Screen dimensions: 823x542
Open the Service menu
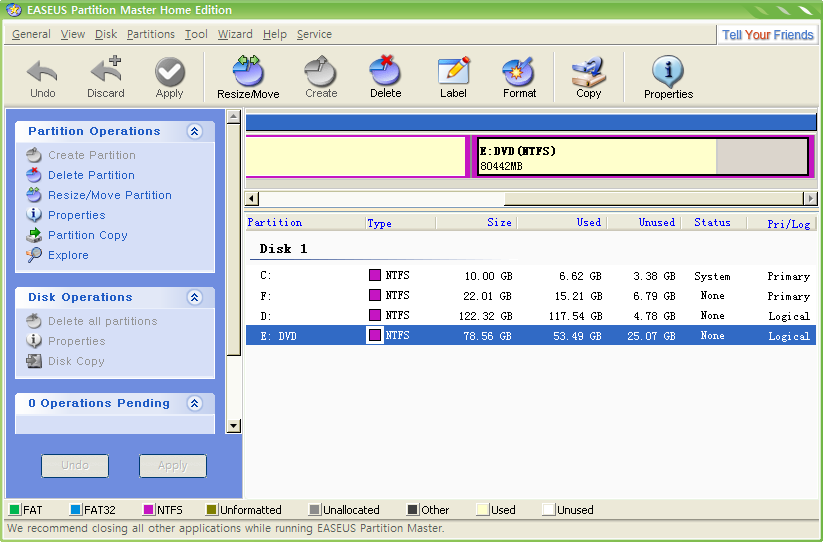point(314,34)
